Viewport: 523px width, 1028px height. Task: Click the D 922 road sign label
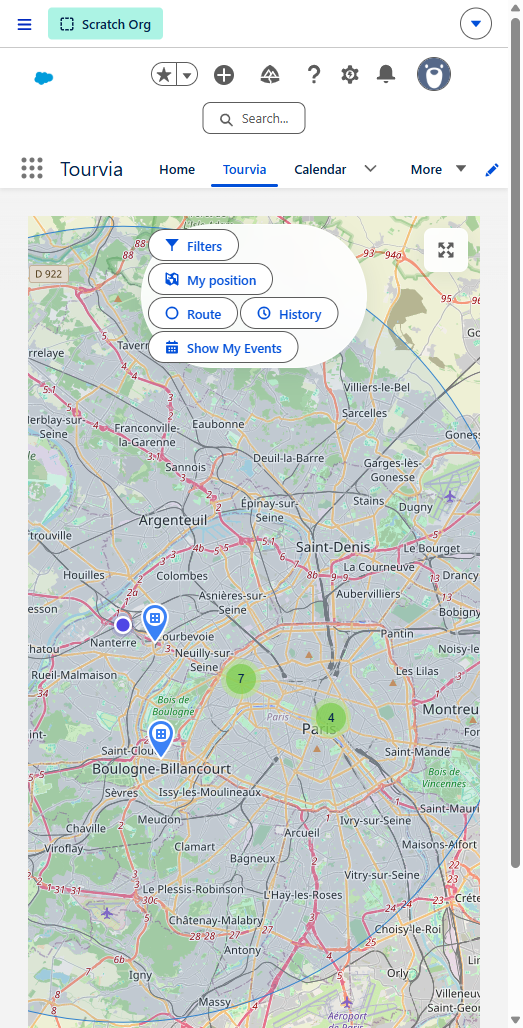[x=48, y=273]
